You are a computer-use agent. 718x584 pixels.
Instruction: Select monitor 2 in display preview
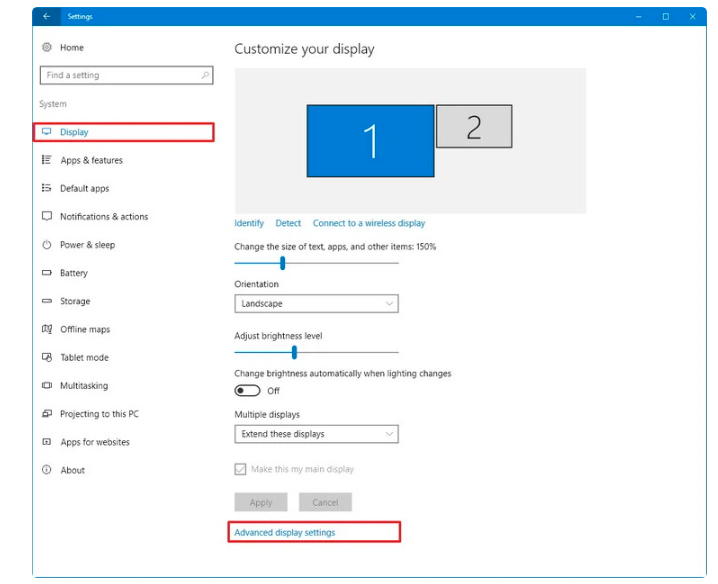pyautogui.click(x=474, y=127)
